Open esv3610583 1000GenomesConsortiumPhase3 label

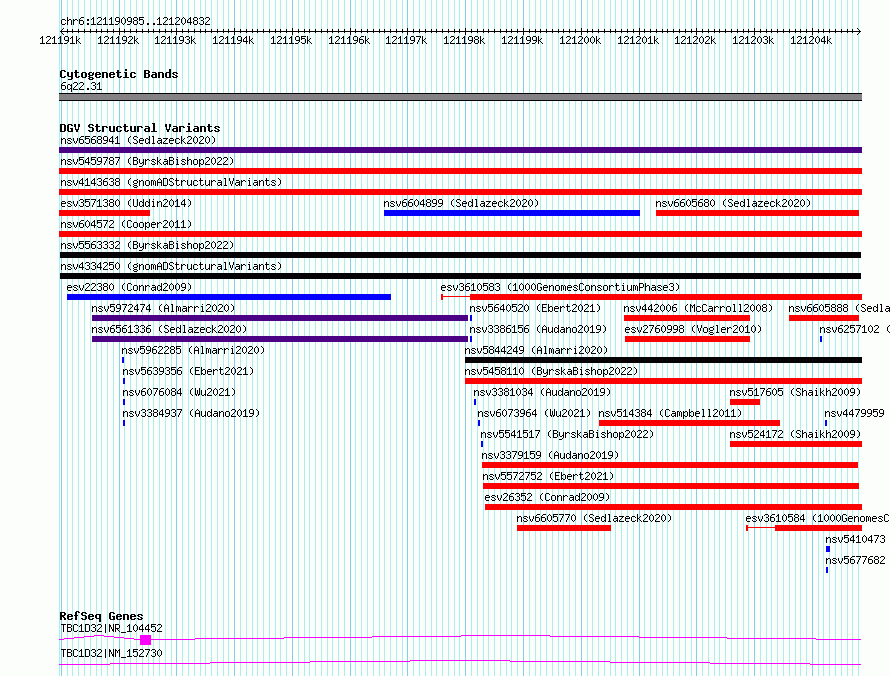[x=560, y=287]
